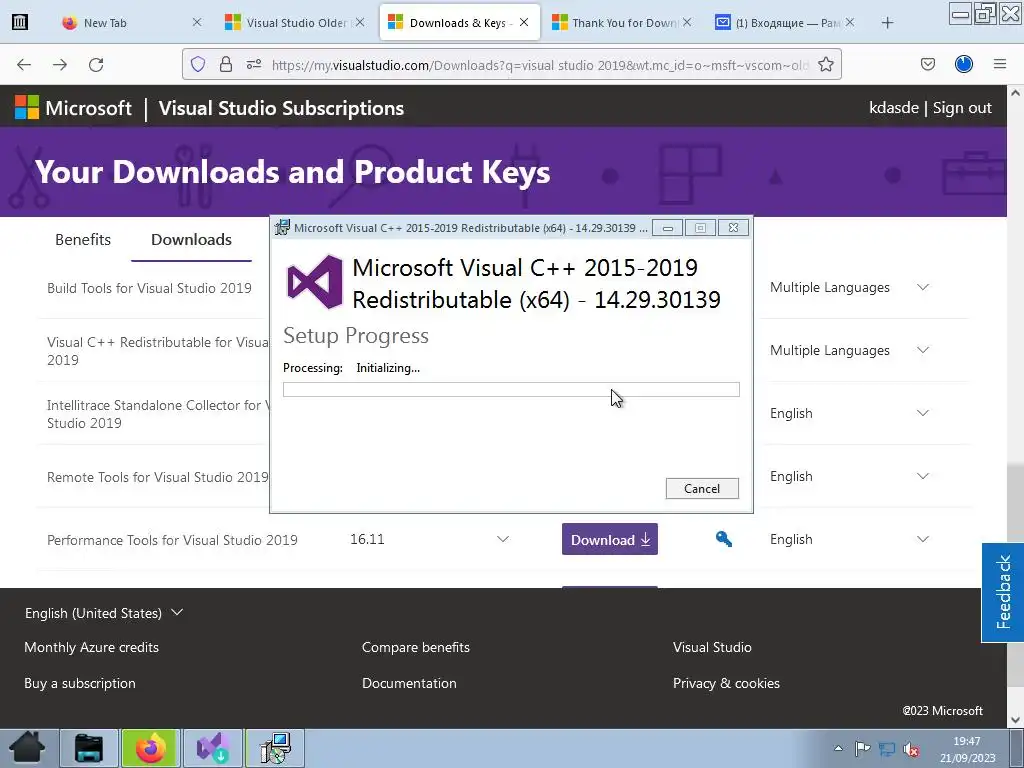View site security padlock info
Screen dimensions: 1024x768
(x=226, y=64)
